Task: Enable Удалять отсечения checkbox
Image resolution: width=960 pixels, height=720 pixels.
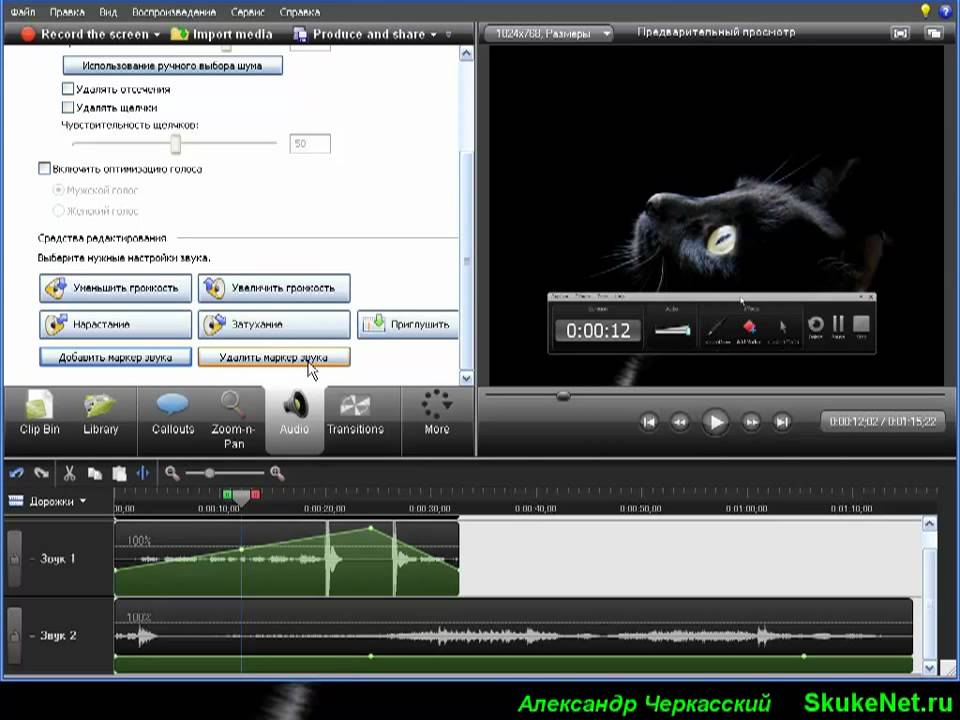Action: click(x=68, y=89)
